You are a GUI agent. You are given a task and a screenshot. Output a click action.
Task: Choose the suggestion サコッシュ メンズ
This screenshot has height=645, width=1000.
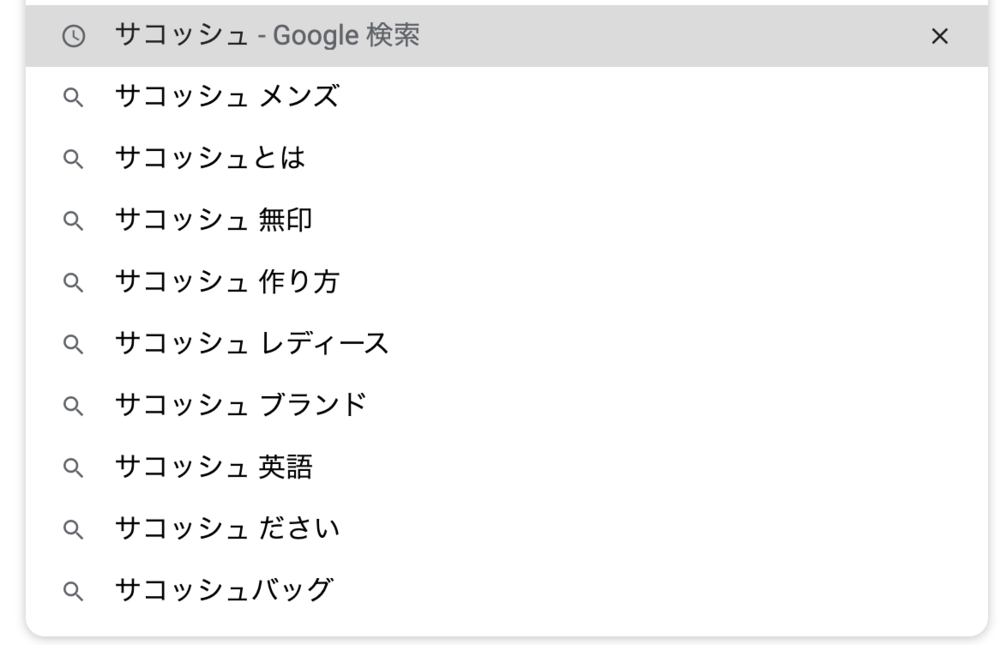[227, 97]
